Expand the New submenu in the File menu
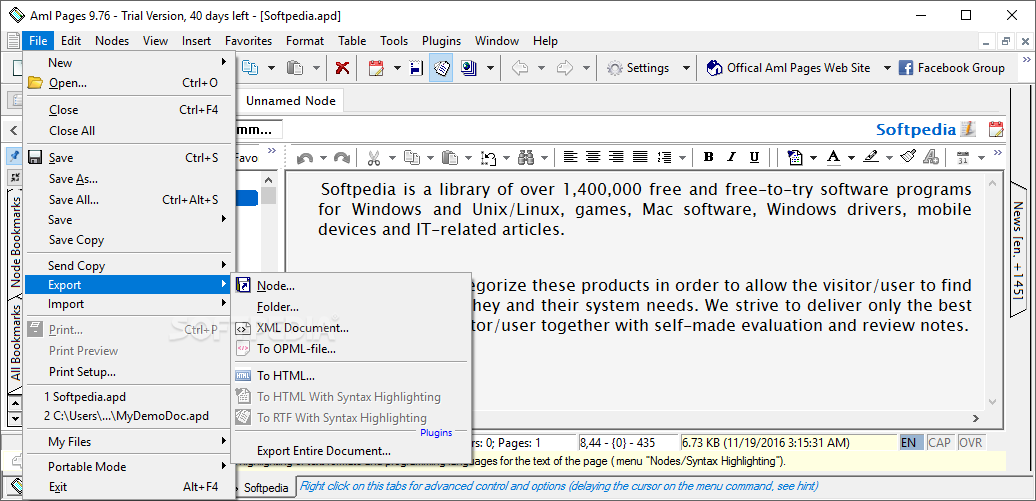Viewport: 1036px width, 501px height. (x=130, y=63)
